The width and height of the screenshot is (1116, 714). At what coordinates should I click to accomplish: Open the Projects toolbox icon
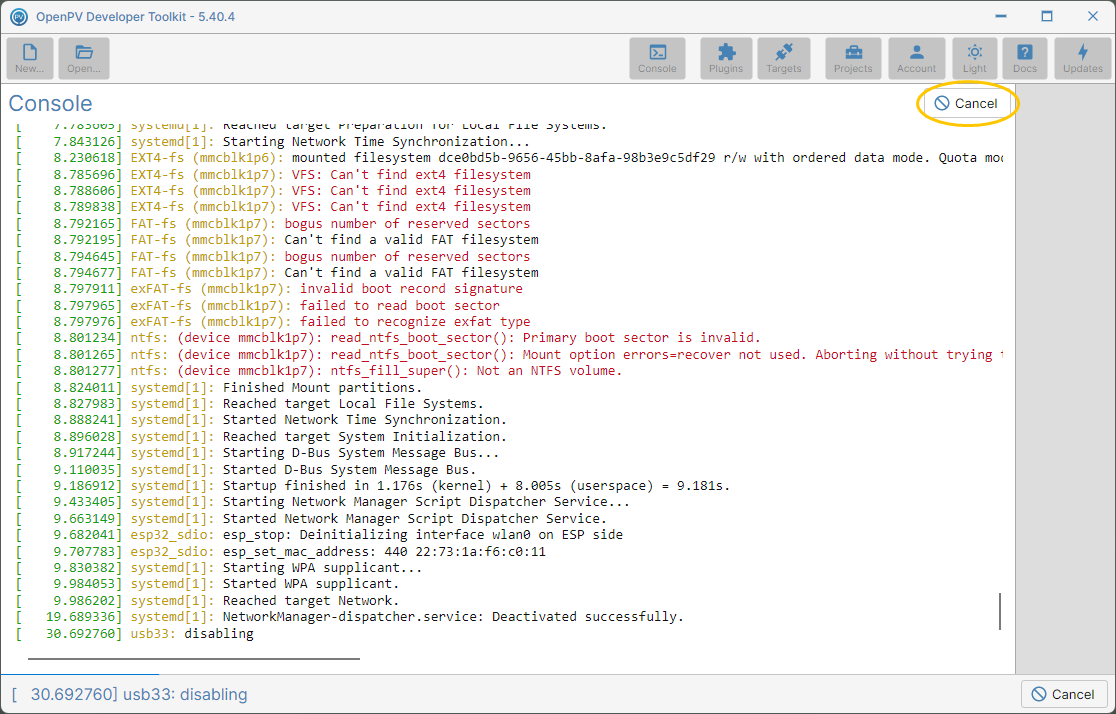(853, 58)
